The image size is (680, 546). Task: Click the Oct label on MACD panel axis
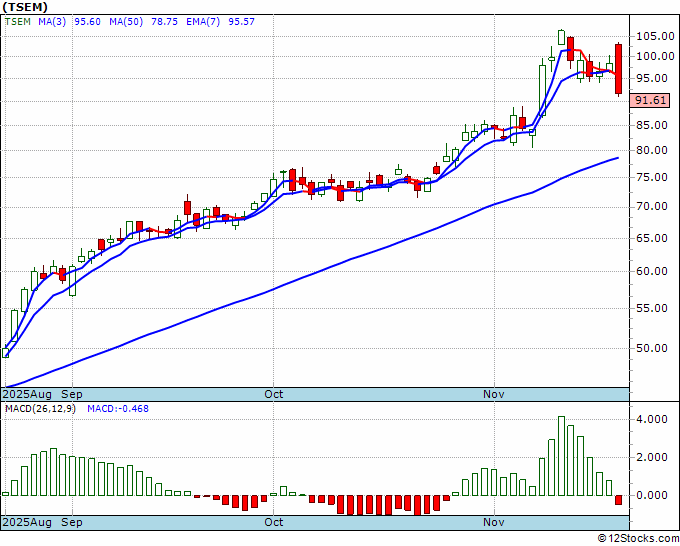coord(274,522)
